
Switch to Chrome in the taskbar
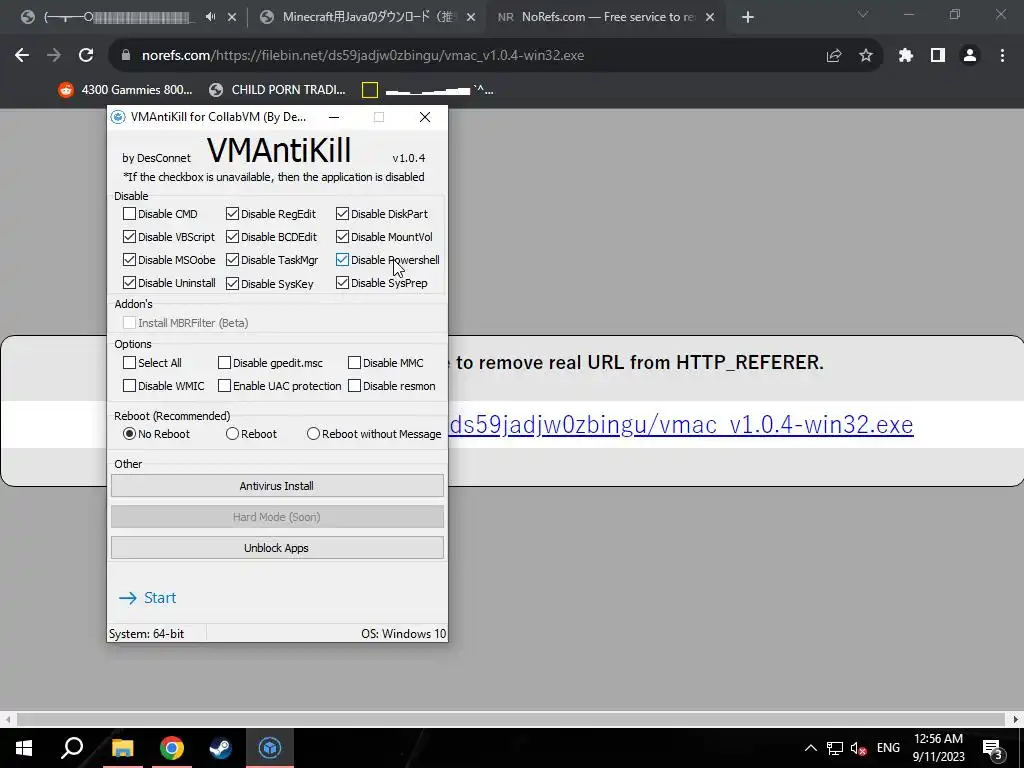[x=172, y=748]
